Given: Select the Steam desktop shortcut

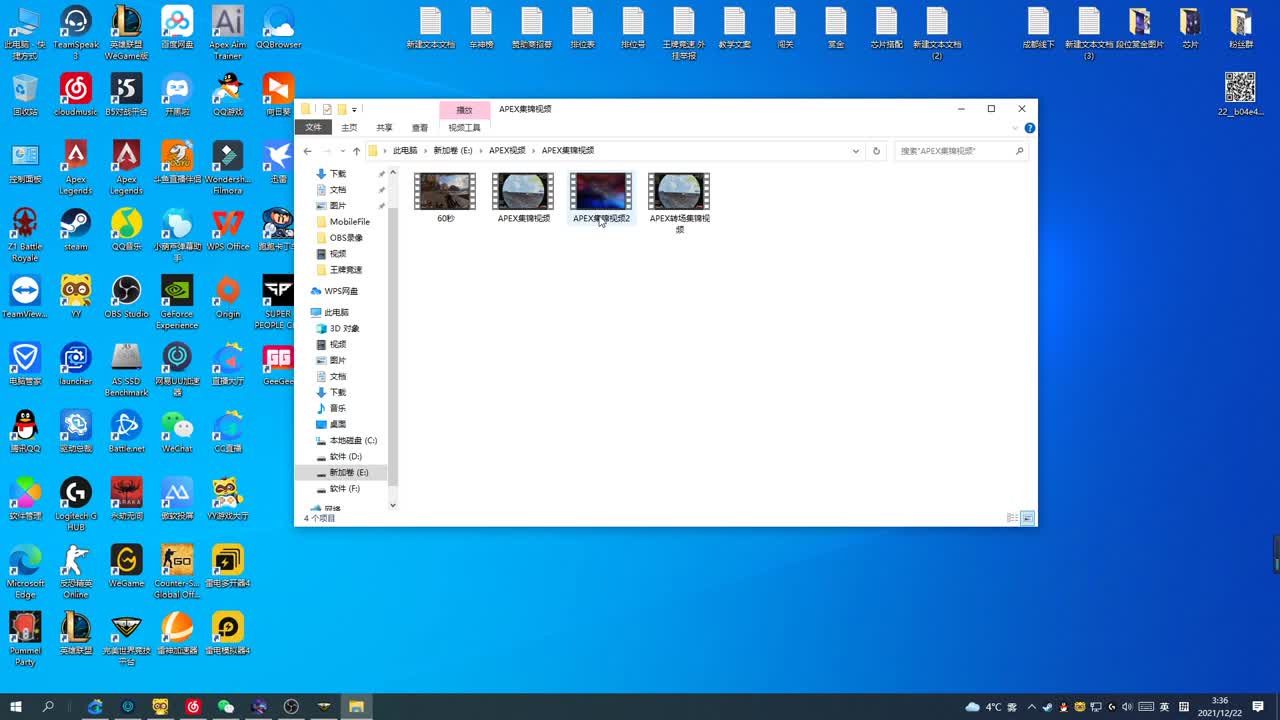Looking at the screenshot, I should [75, 224].
